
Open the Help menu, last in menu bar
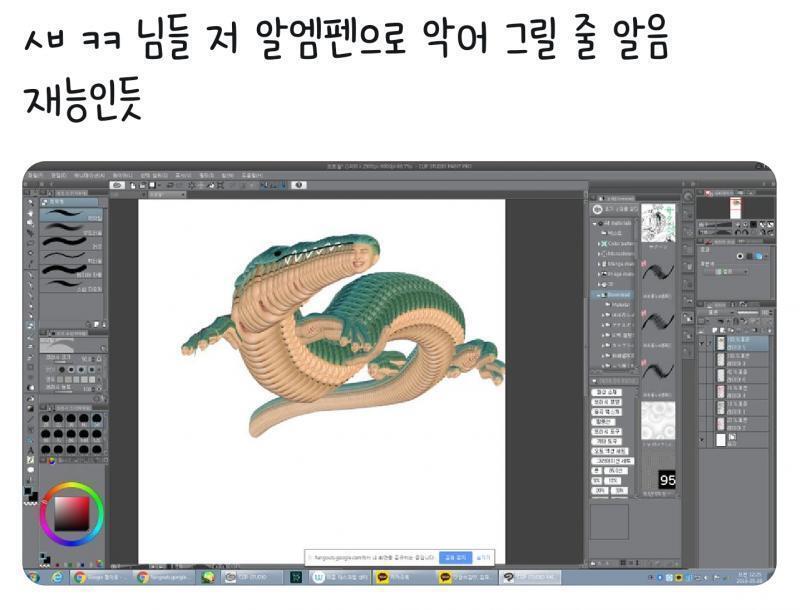[x=252, y=175]
